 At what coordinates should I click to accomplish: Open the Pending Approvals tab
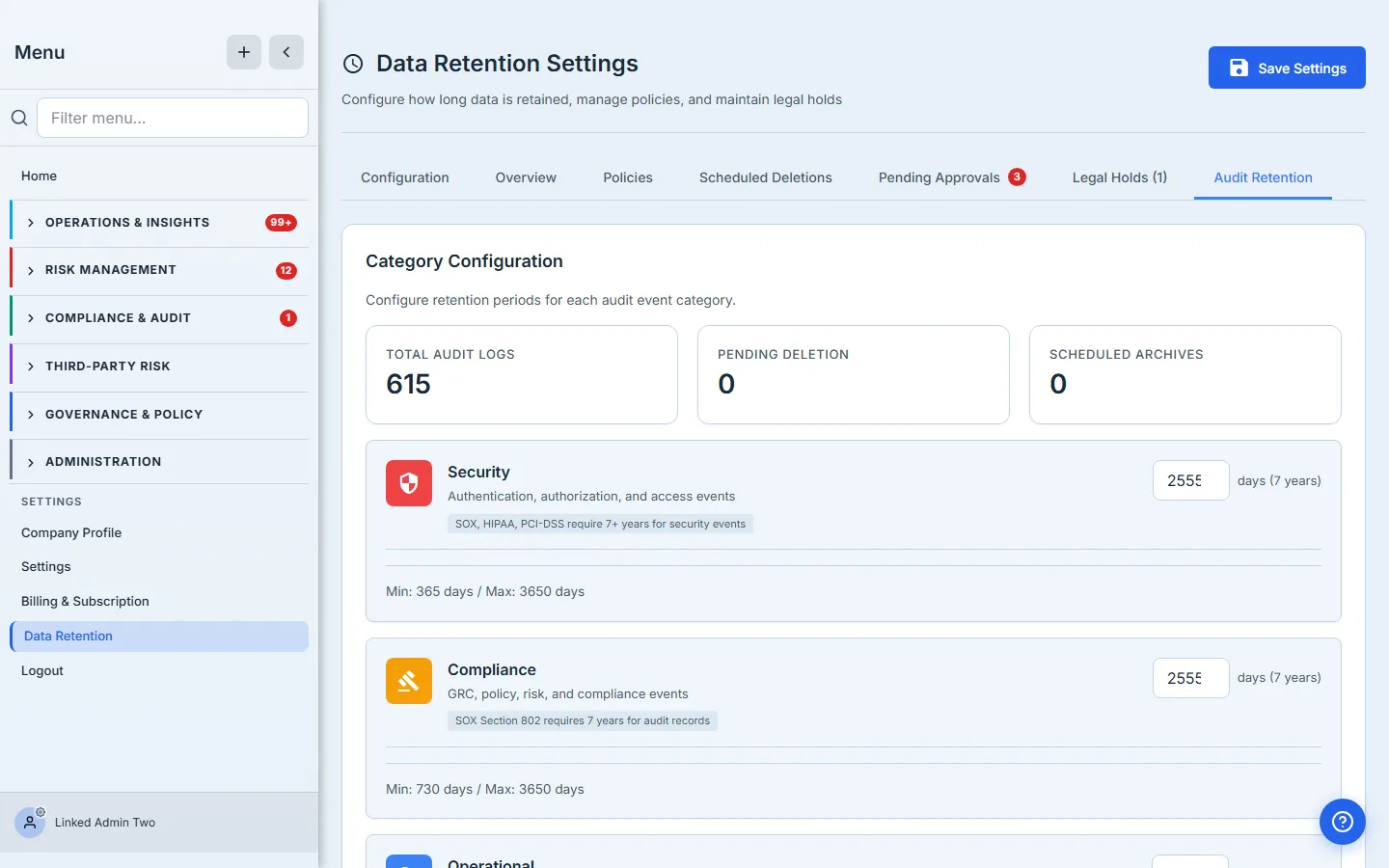coord(951,177)
